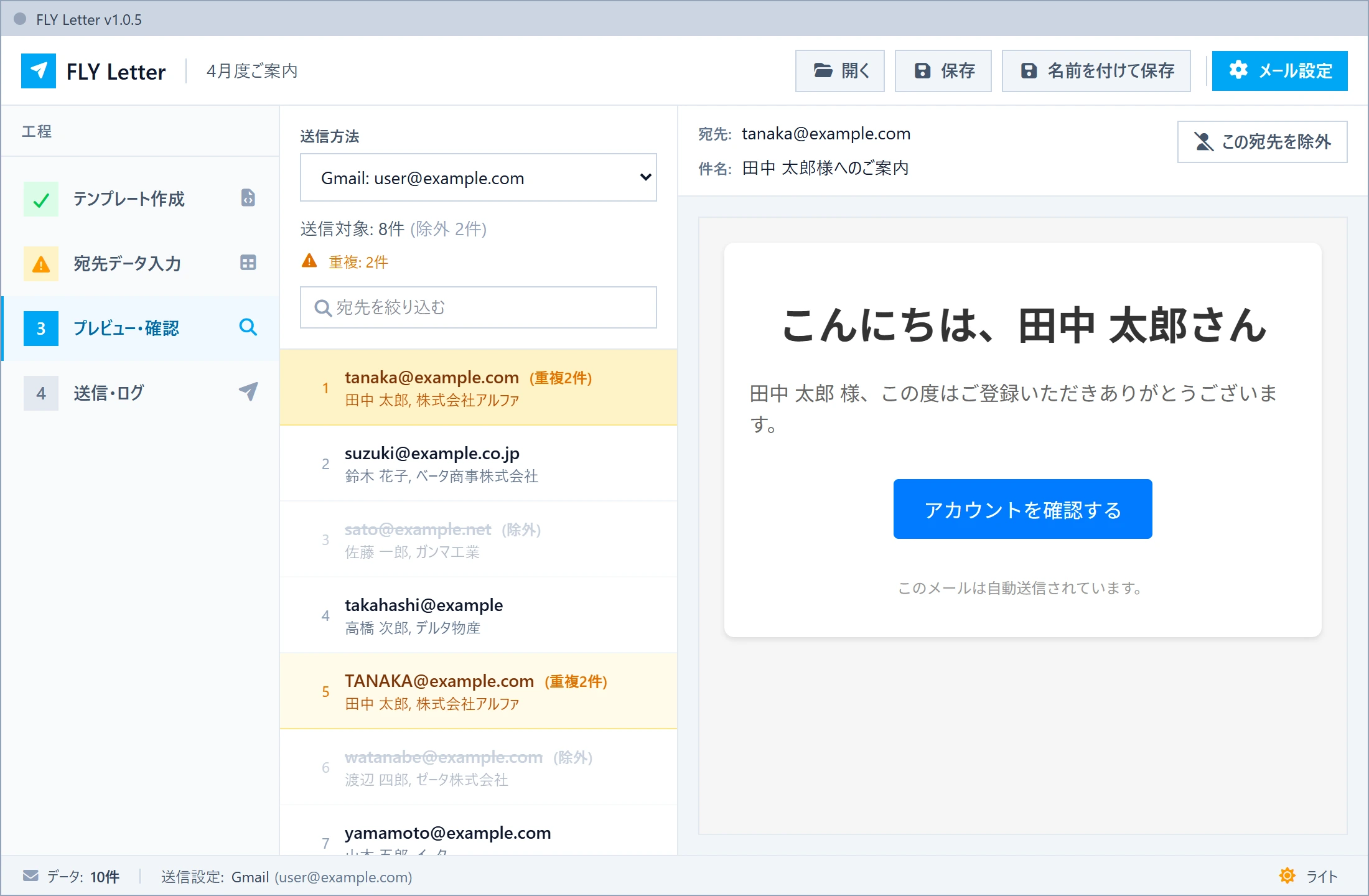The height and width of the screenshot is (896, 1369).
Task: Click the footer このメールは自動送信されています。
Action: point(1021,588)
